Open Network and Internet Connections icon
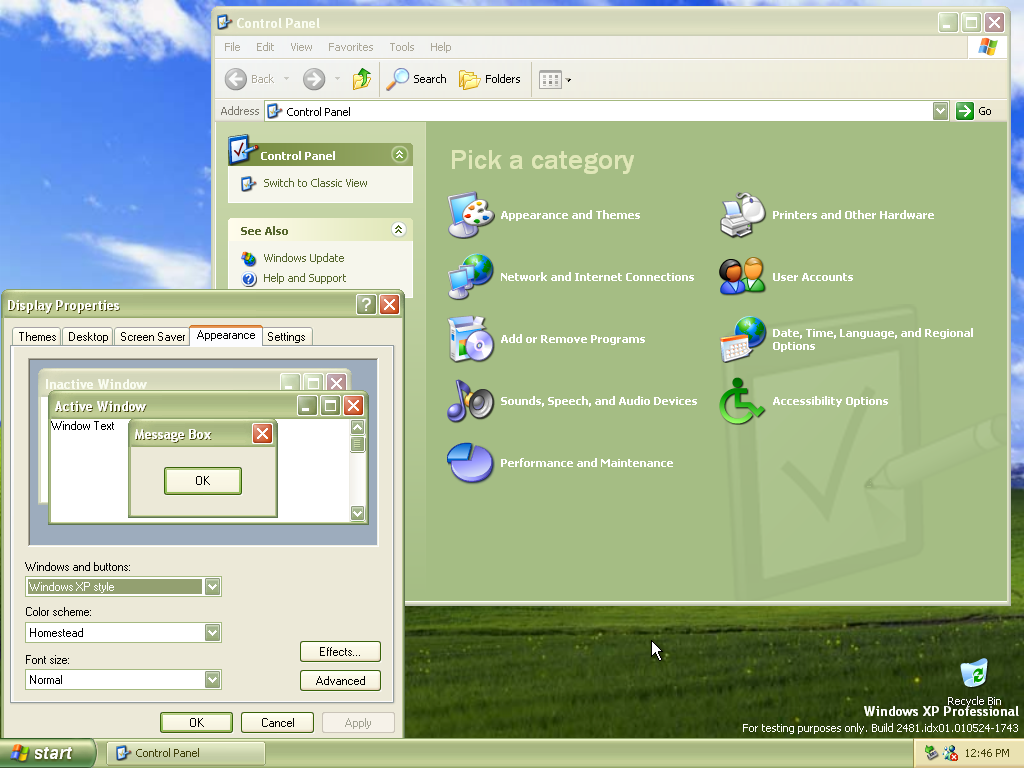 click(470, 277)
